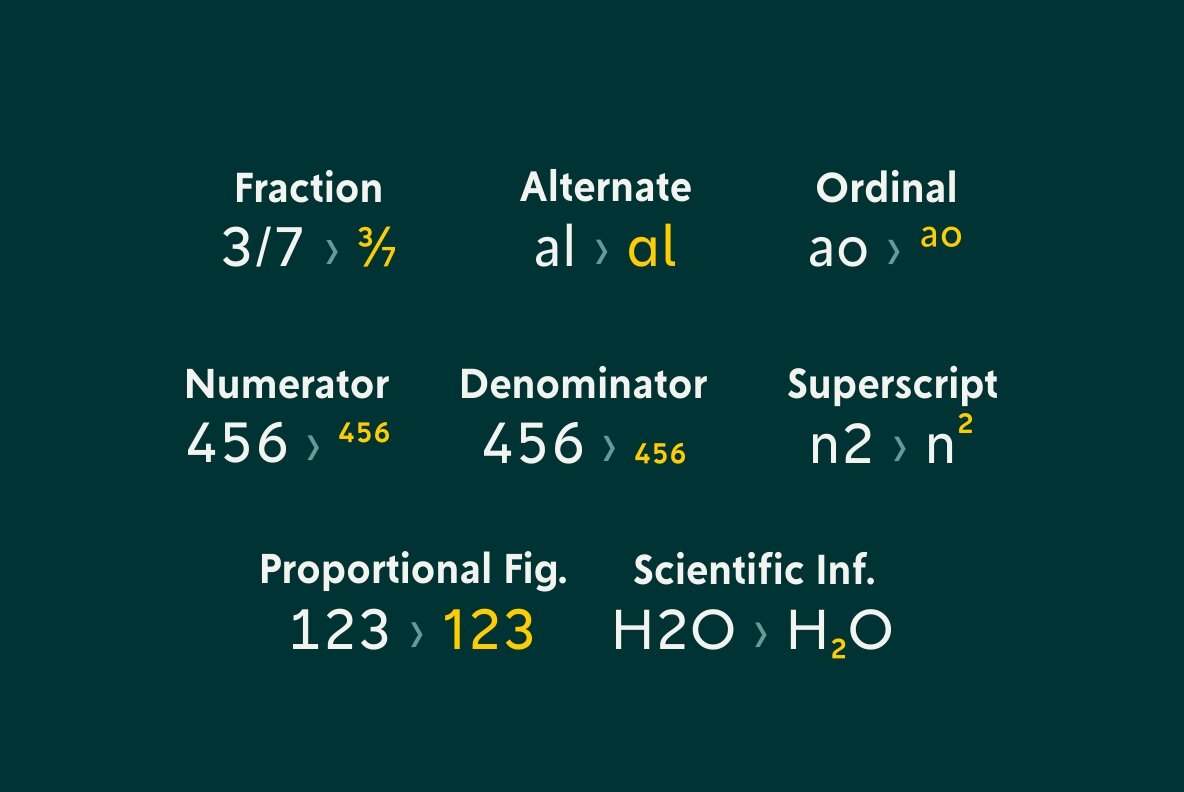Click the yellow alternate "al" sample
Viewport: 1184px width, 792px height.
[x=652, y=248]
